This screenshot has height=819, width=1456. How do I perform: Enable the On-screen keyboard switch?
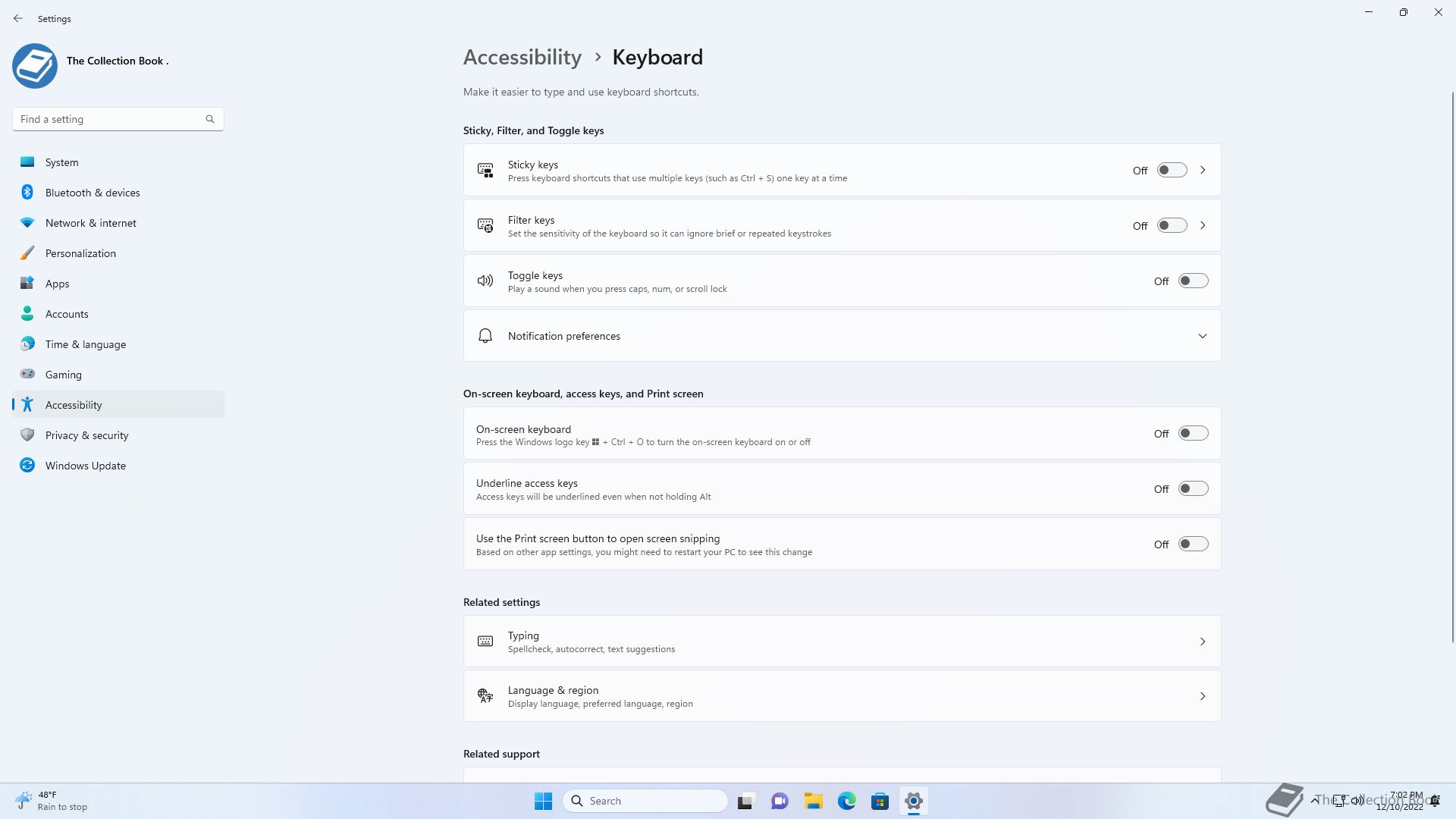click(x=1193, y=433)
